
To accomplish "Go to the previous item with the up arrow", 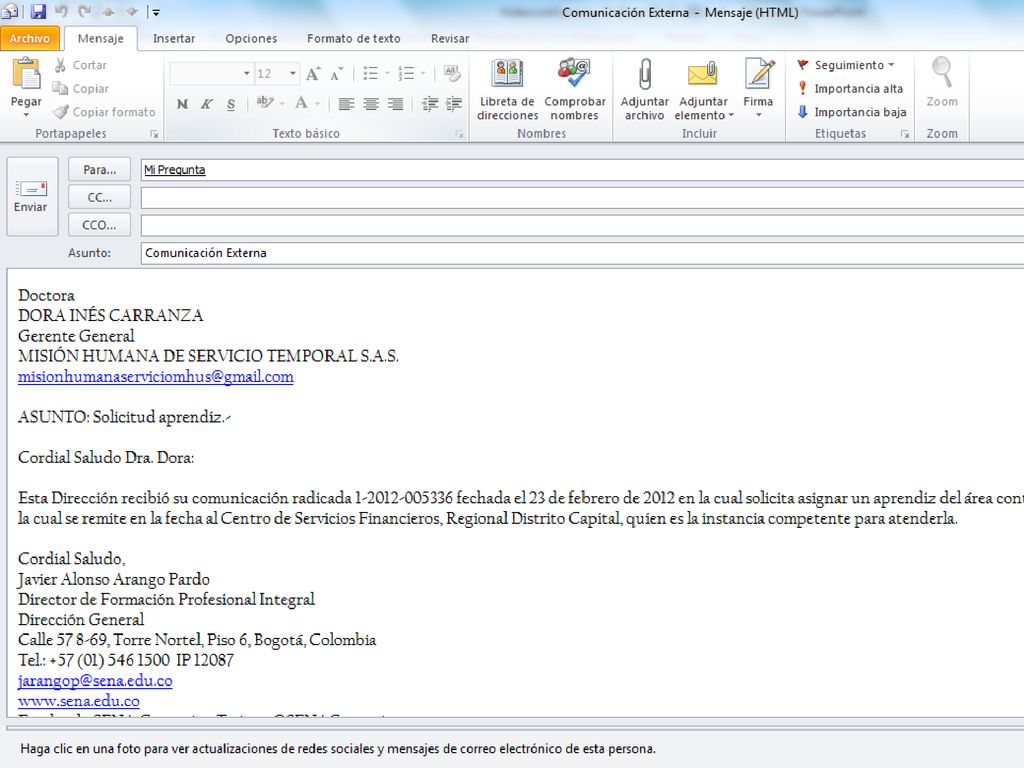I will pyautogui.click(x=108, y=12).
